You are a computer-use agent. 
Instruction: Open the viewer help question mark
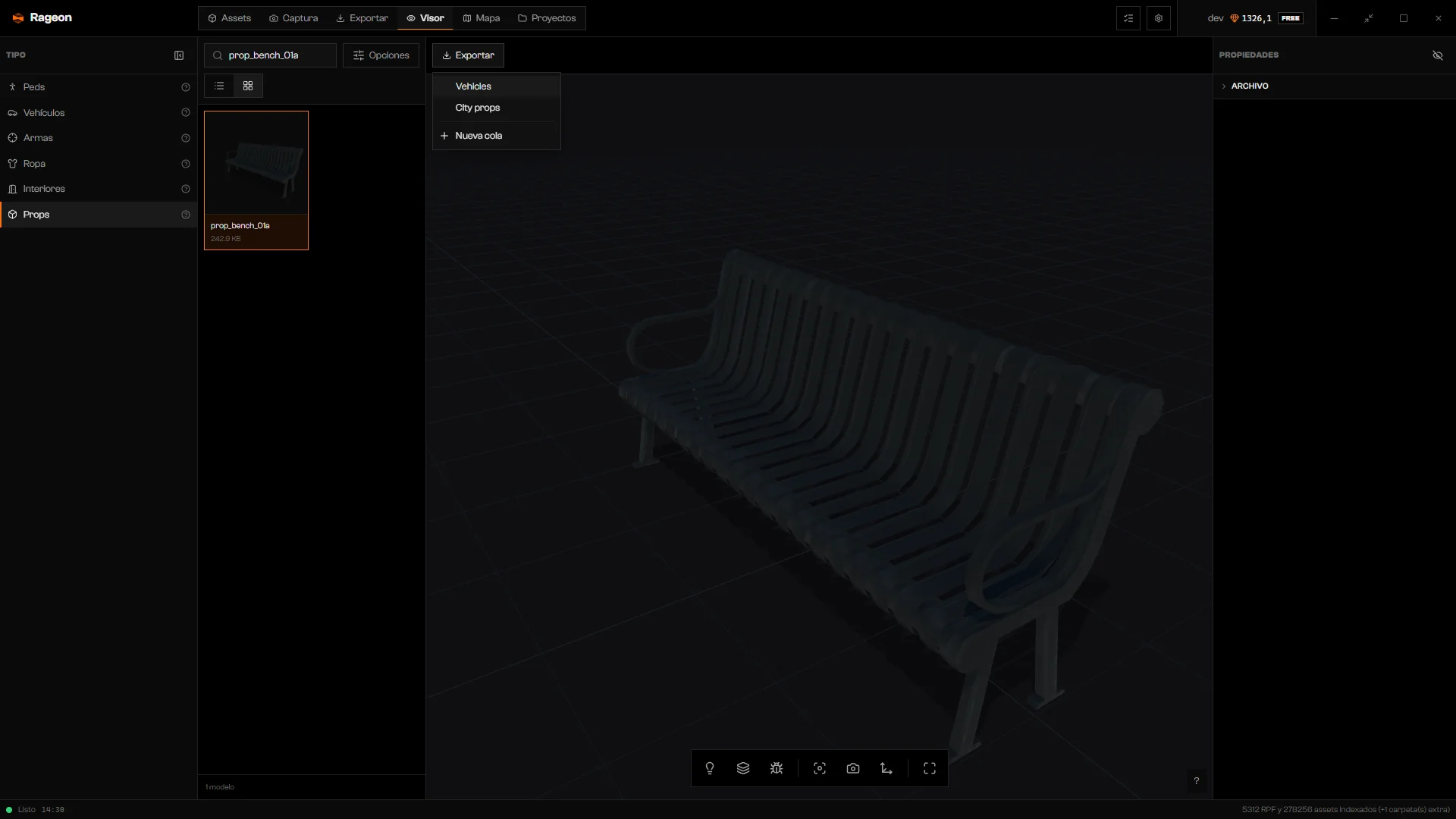tap(1197, 781)
